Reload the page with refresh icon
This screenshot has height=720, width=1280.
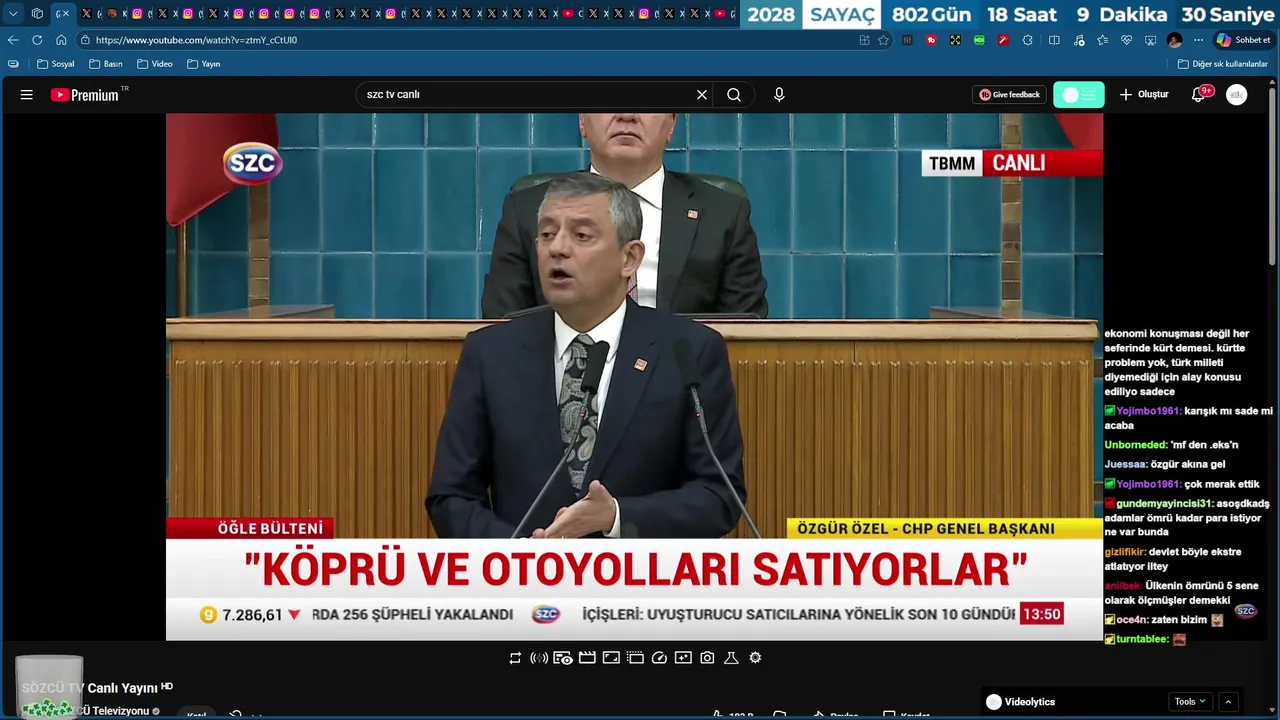[37, 40]
